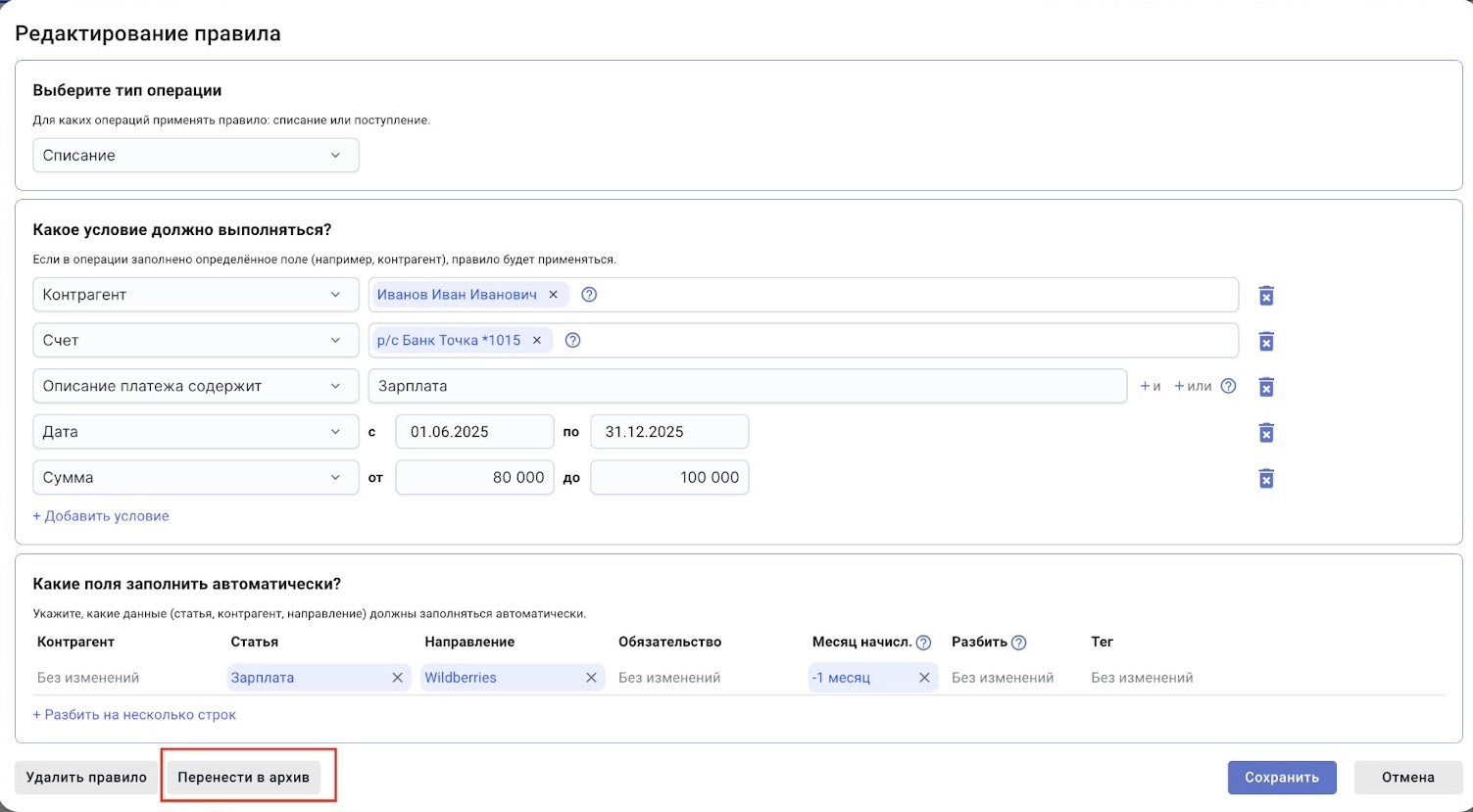Screen dimensions: 1473x812
Task: Add an OR clause with +или
Action: 1193,386
